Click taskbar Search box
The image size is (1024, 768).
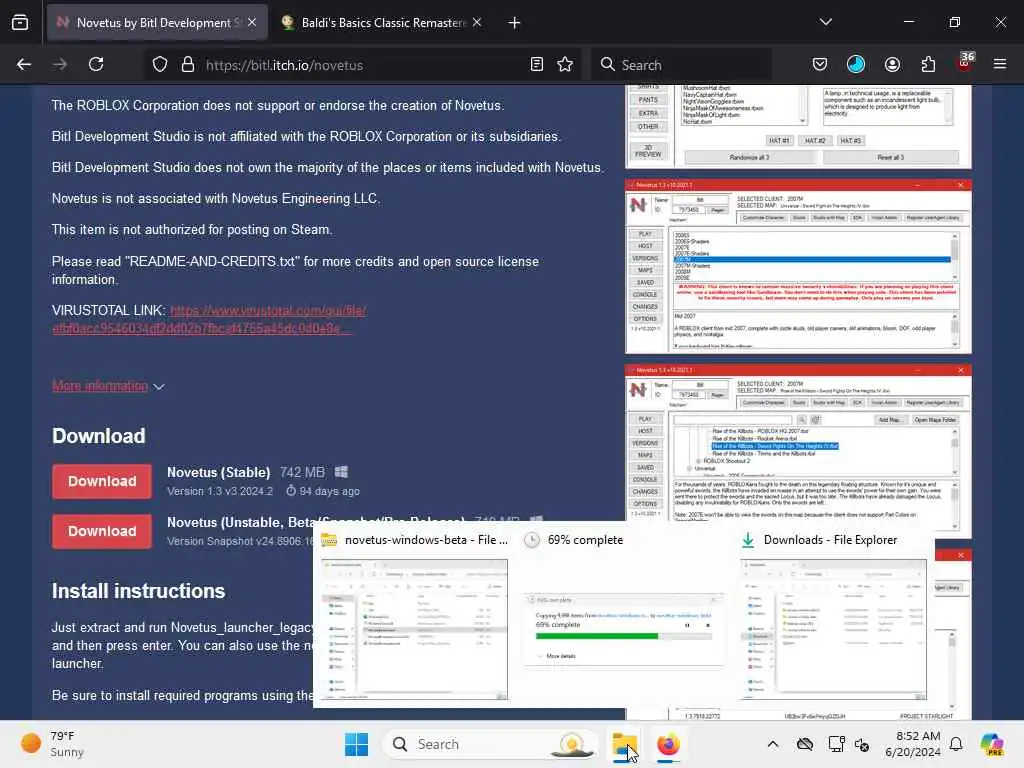tap(490, 744)
